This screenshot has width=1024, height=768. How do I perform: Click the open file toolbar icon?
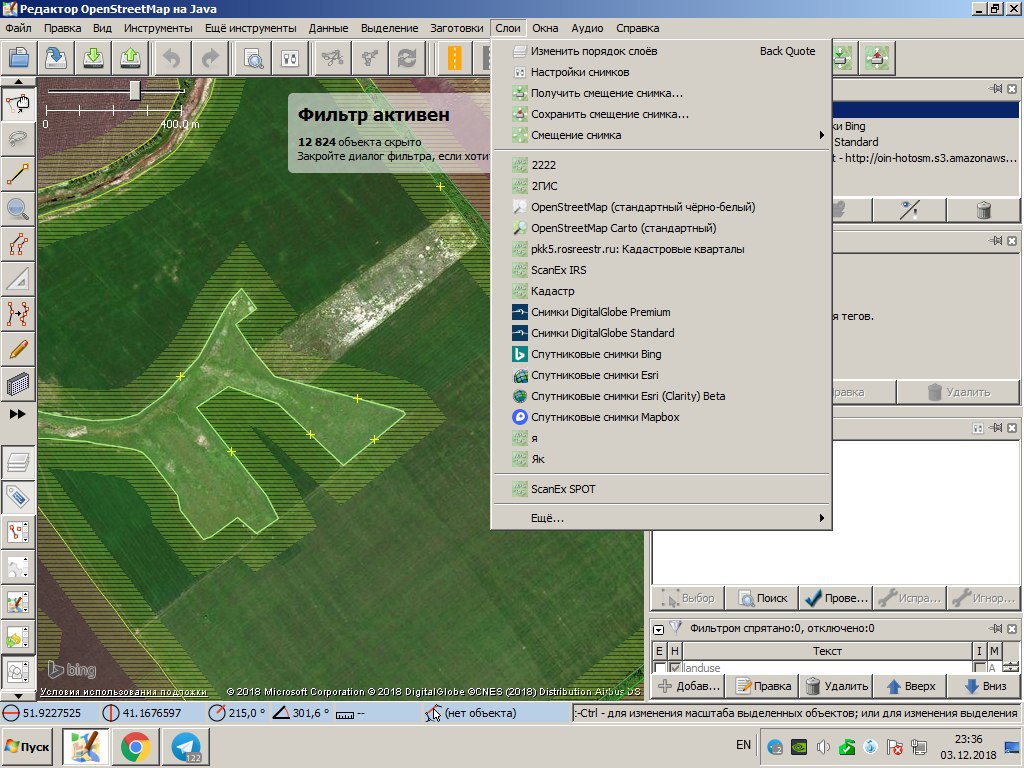(18, 58)
